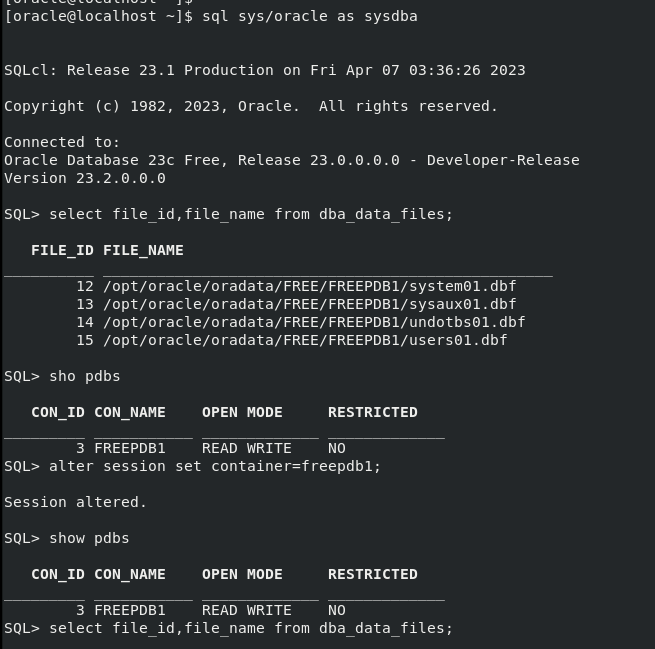Click the sysaux01.dbf file path row
This screenshot has width=655, height=649.
[x=297, y=304]
